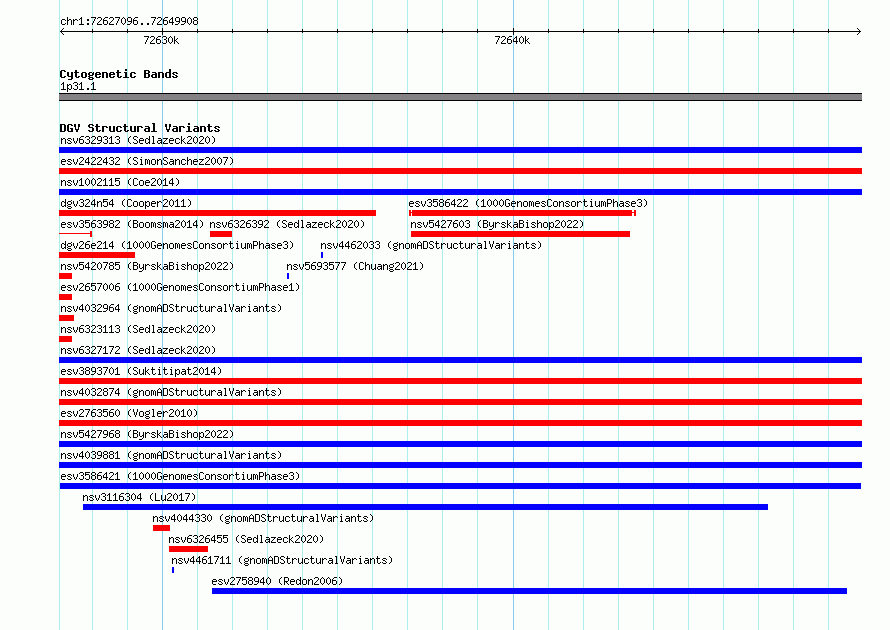Screen dimensions: 890x630
Task: Click nsv4462033 (gnomADStructuralVariants) label
Action: [431, 245]
